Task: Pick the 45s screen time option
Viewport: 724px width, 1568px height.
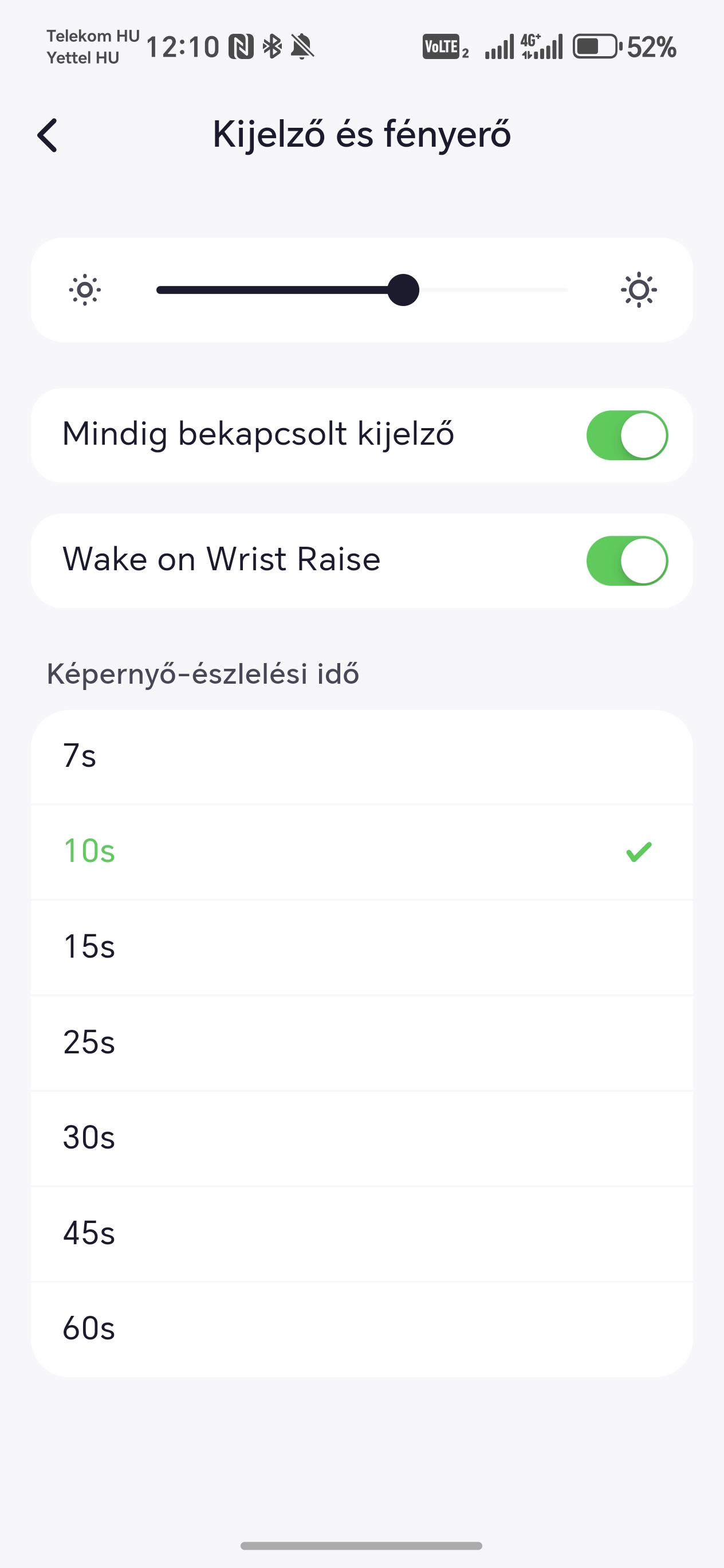Action: [362, 1234]
